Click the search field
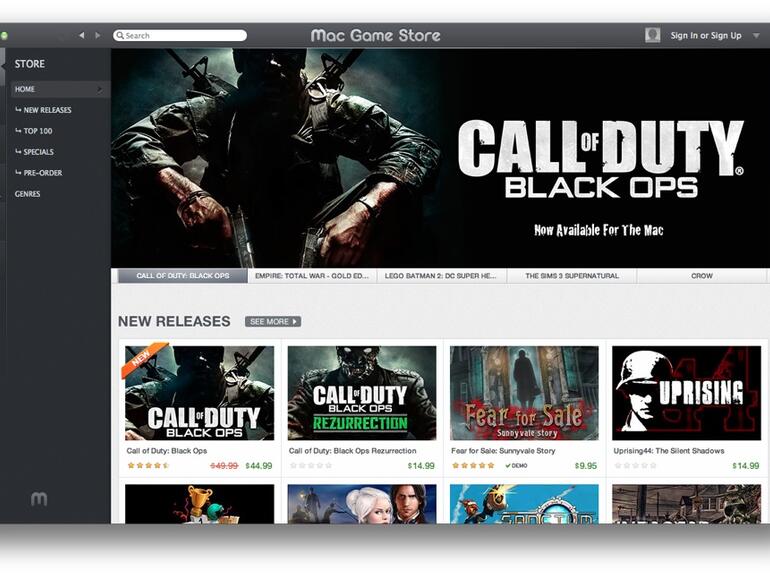The width and height of the screenshot is (770, 578). coord(180,35)
